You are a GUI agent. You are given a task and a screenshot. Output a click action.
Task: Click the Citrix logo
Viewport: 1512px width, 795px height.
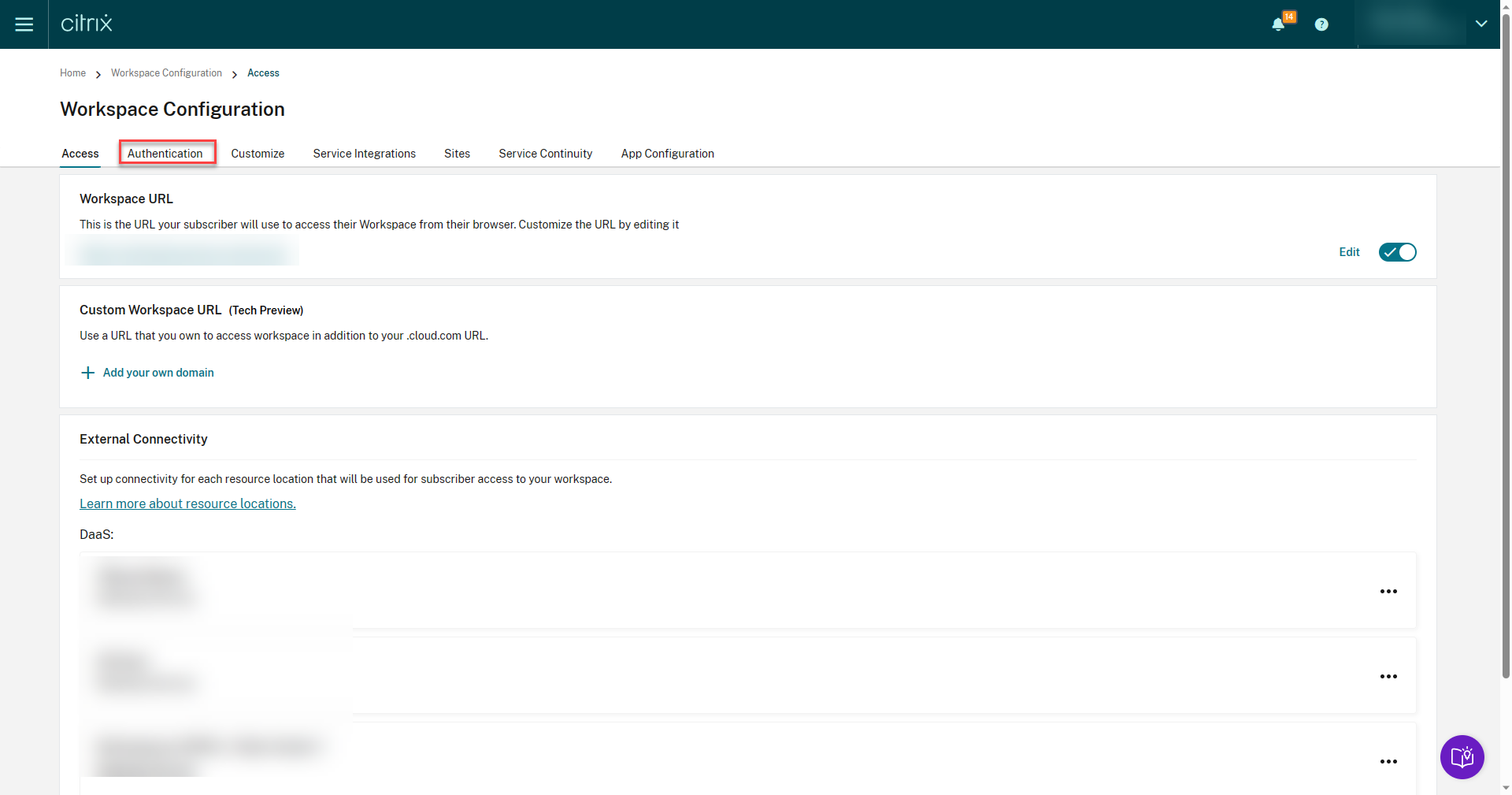(87, 24)
